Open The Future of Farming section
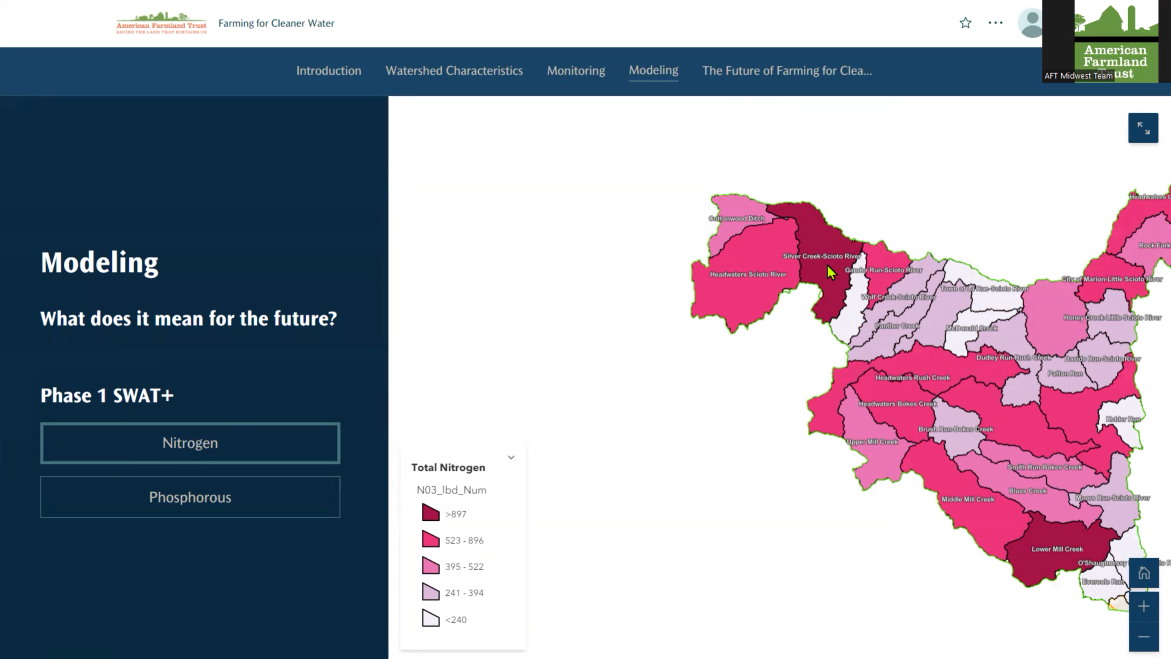This screenshot has width=1171, height=659. pyautogui.click(x=787, y=71)
